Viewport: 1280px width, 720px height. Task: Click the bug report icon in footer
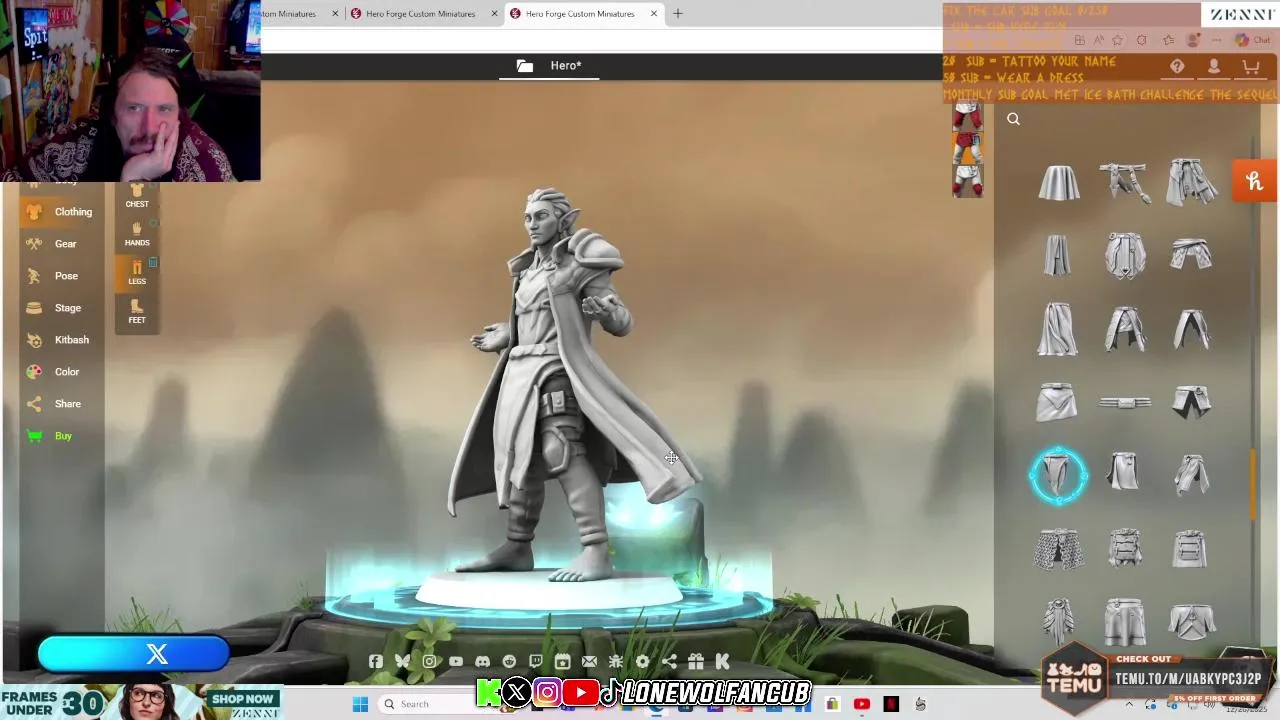coord(615,661)
